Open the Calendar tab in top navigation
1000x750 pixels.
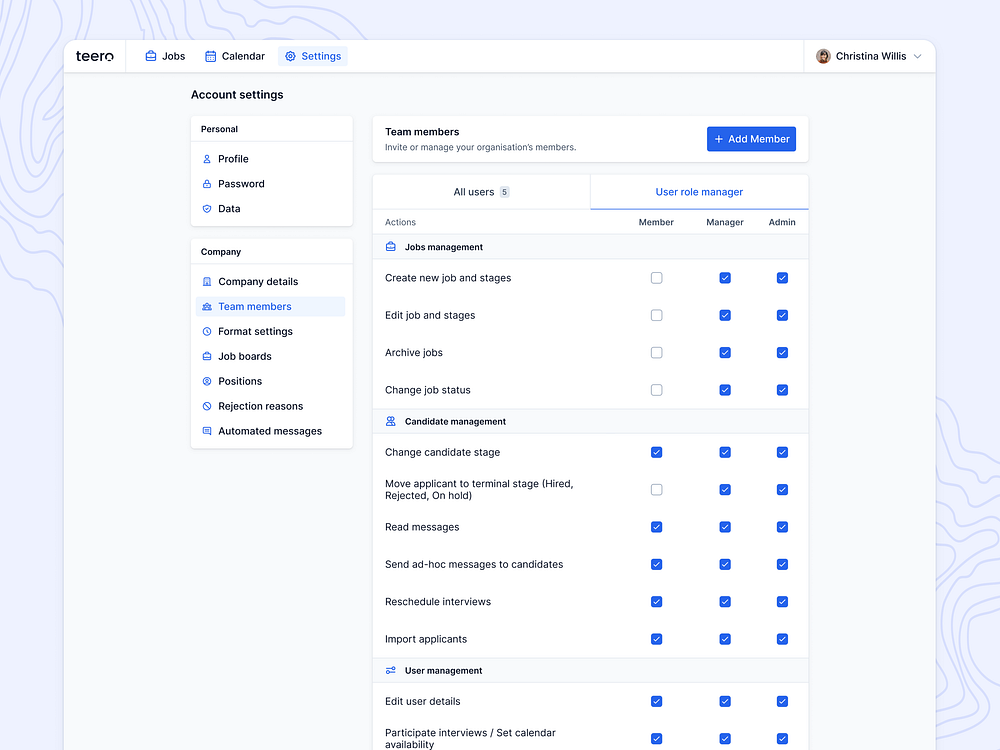(x=235, y=56)
